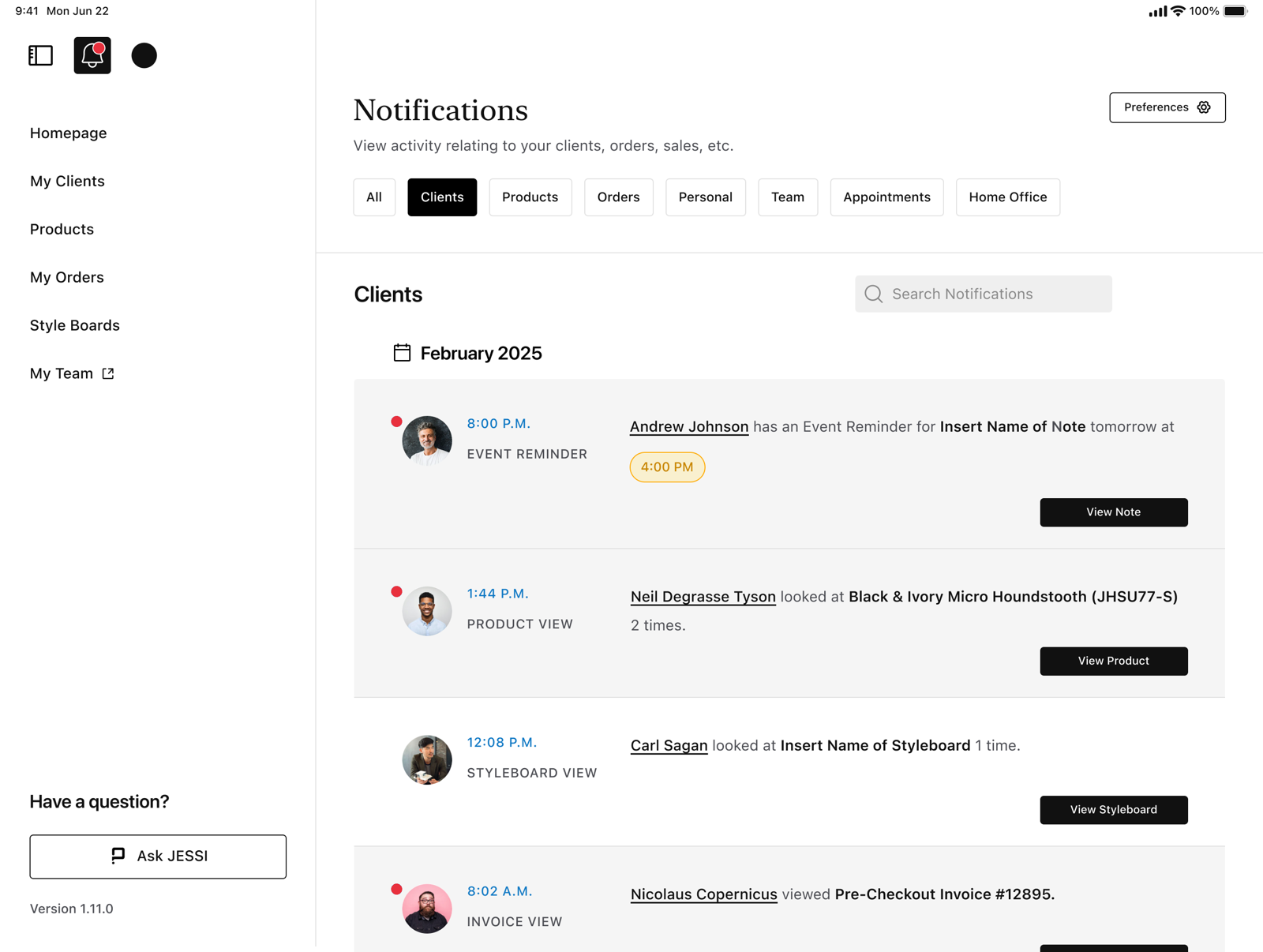
Task: Select the Products filter tab
Action: click(x=530, y=197)
